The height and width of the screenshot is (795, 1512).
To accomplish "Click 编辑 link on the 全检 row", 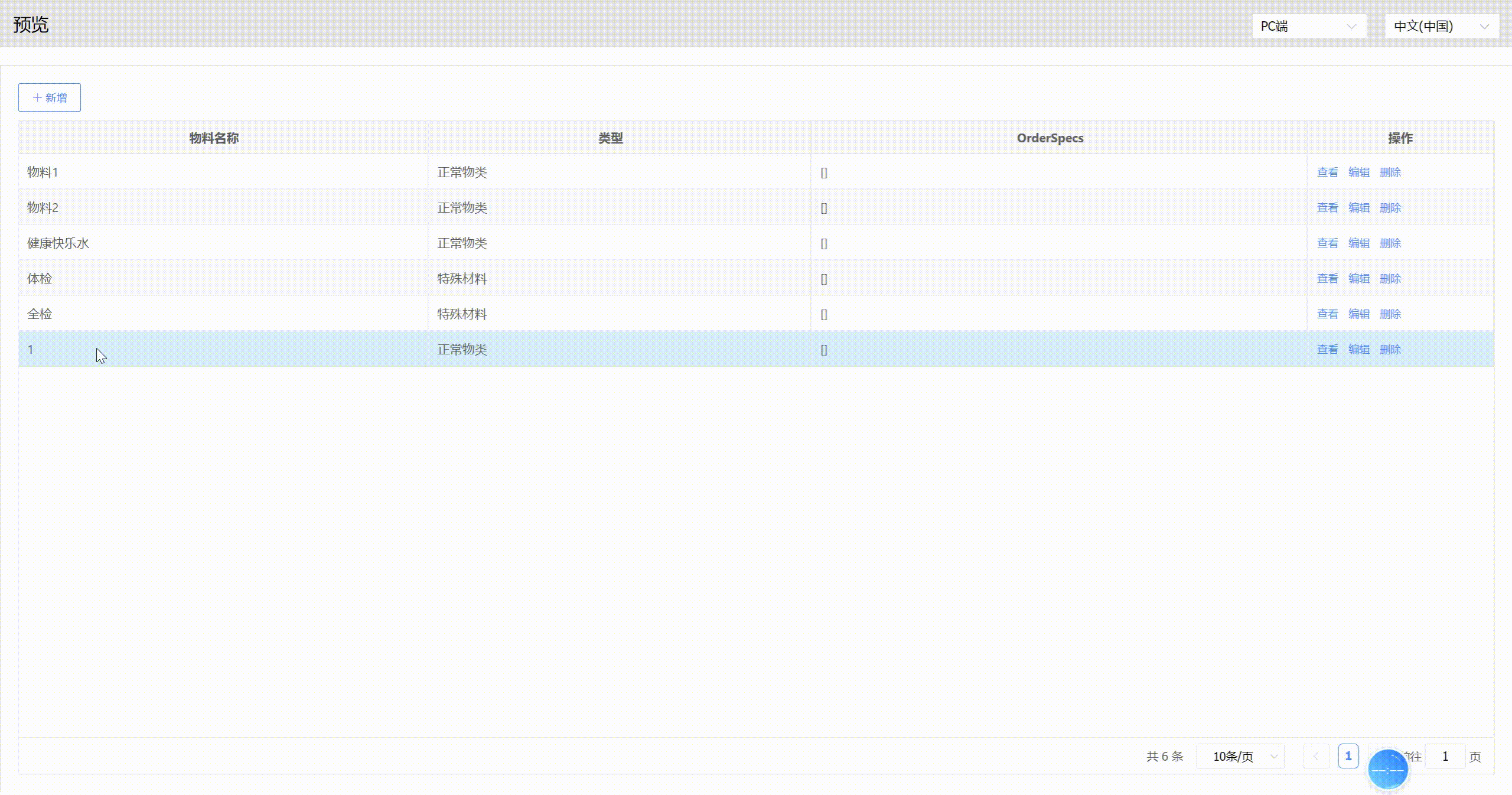I will 1359,314.
